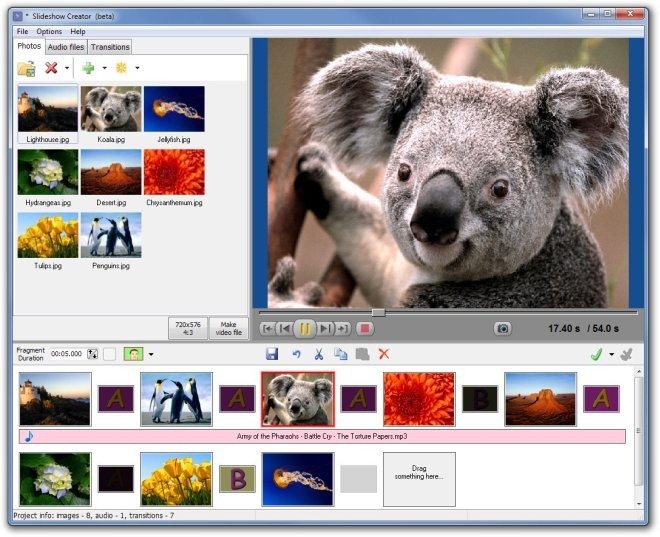
Task: Expand the dropdown next to yellow sun icon
Action: click(x=137, y=68)
